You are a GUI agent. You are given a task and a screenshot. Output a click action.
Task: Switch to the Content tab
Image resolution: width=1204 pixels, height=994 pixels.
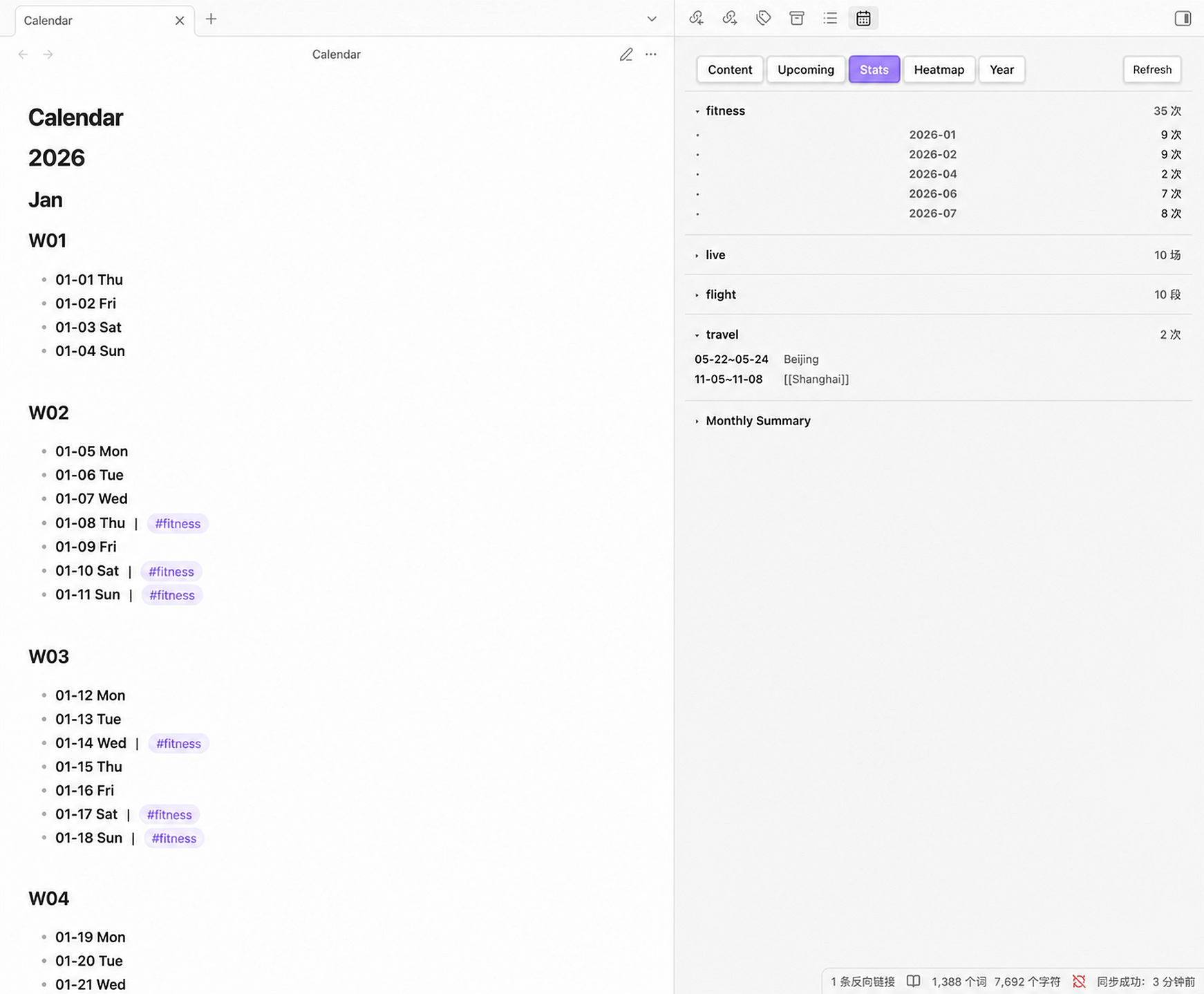[730, 70]
